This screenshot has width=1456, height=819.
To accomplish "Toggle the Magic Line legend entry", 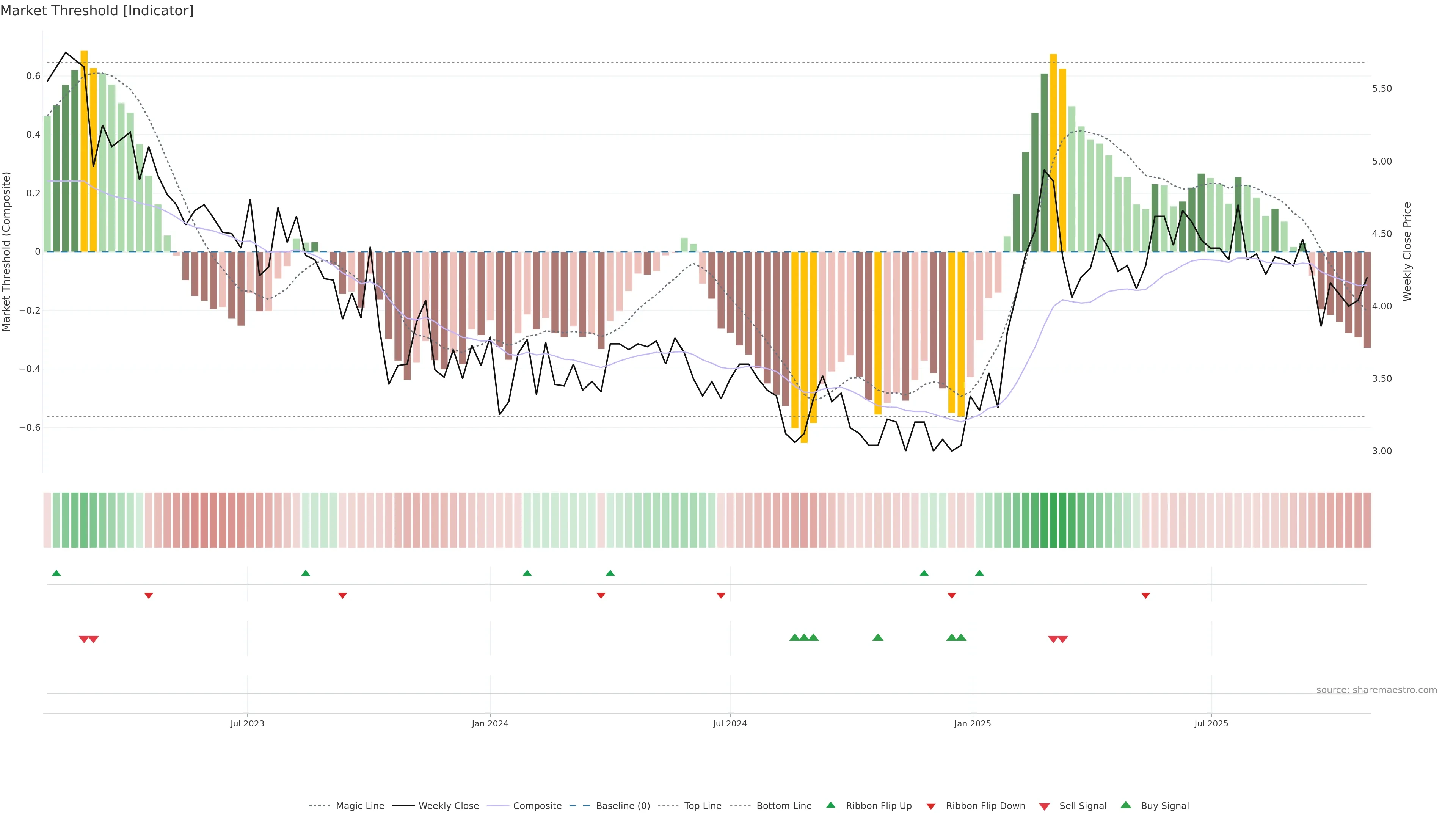I will click(x=359, y=806).
